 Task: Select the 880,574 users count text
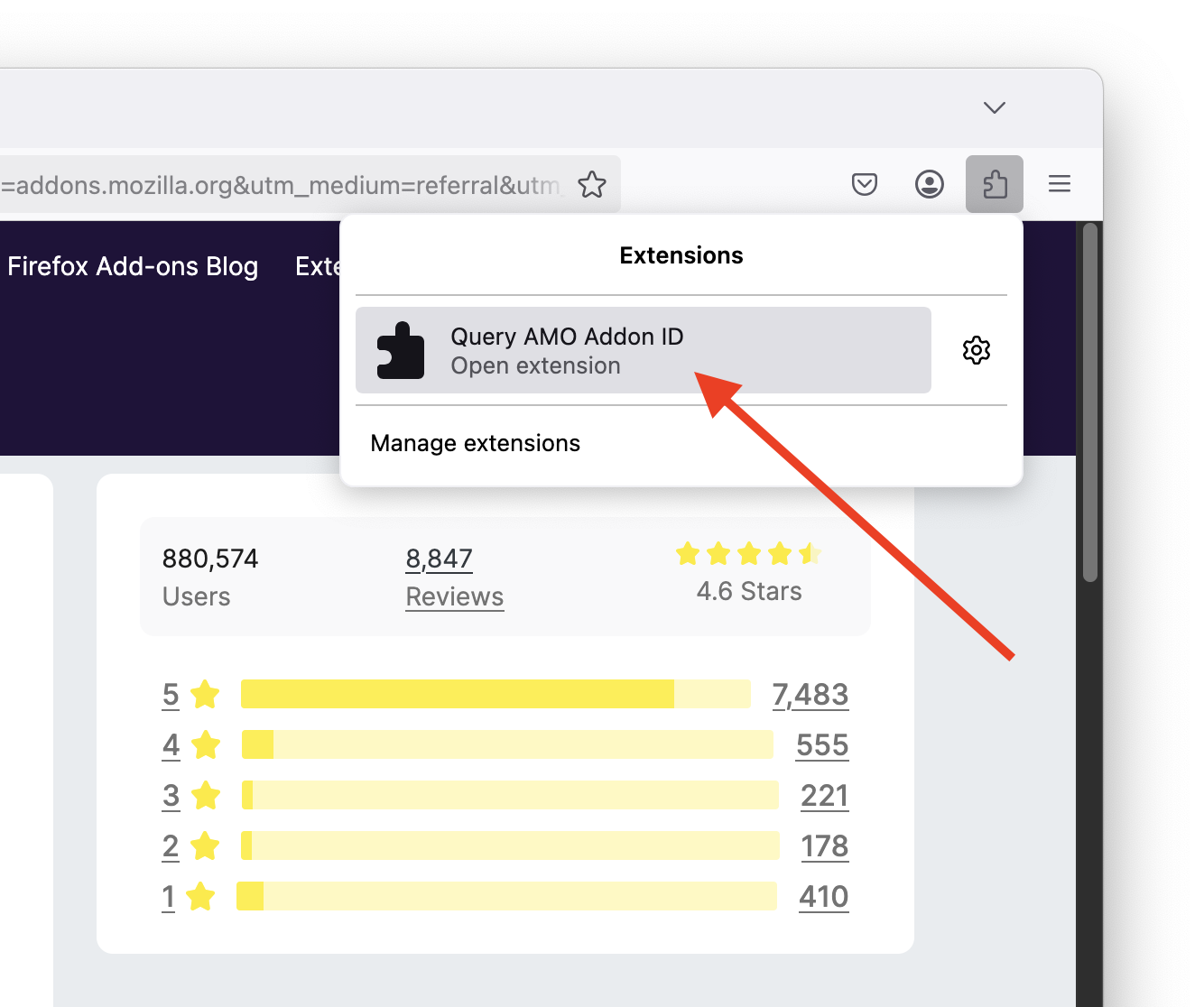coord(210,559)
